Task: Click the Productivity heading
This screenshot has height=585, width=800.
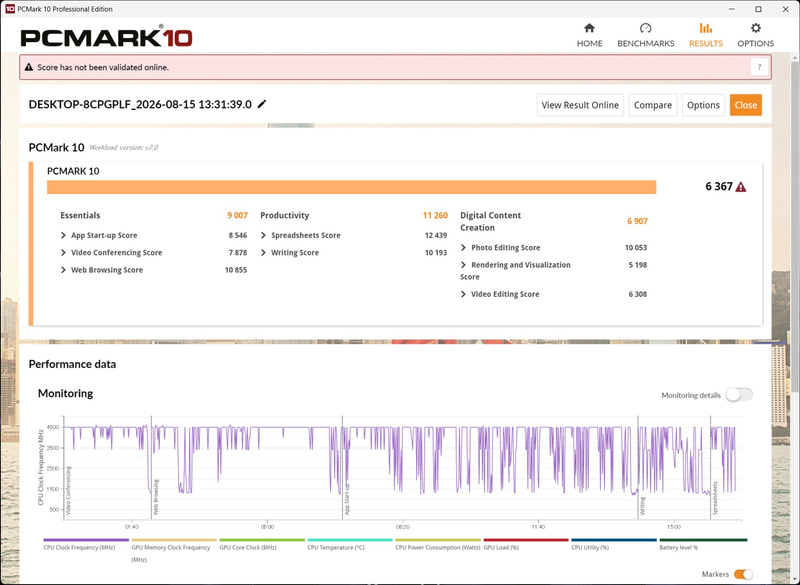Action: click(x=285, y=215)
